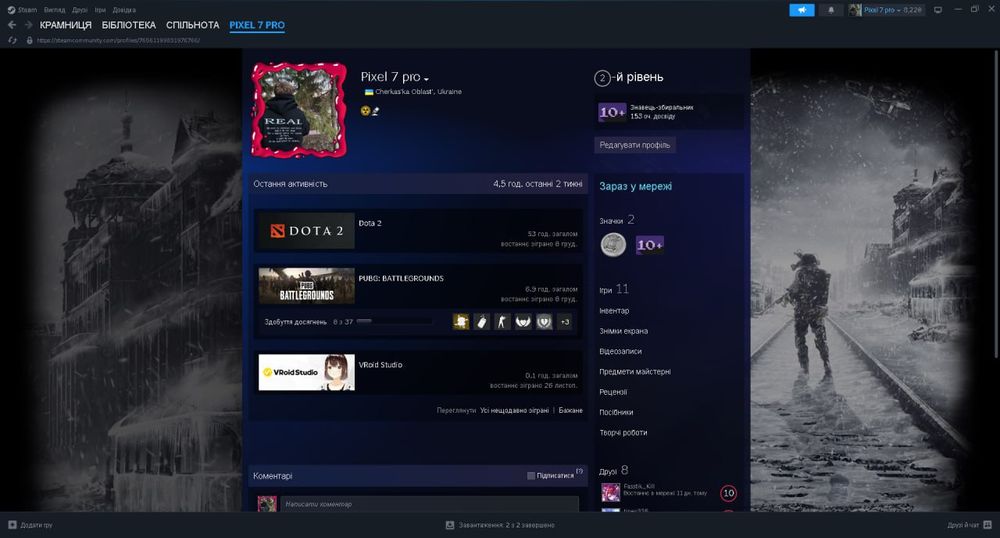The image size is (1000, 538).
Task: Click the forward navigation arrow
Action: [x=28, y=25]
